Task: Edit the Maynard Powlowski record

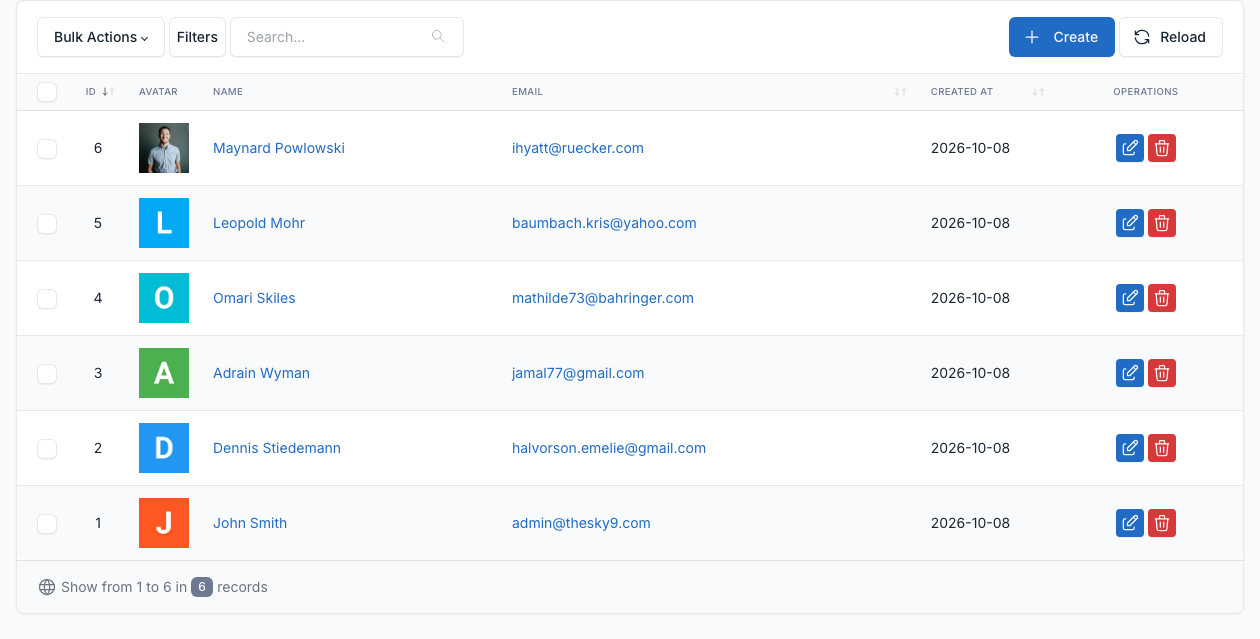Action: pyautogui.click(x=1130, y=148)
